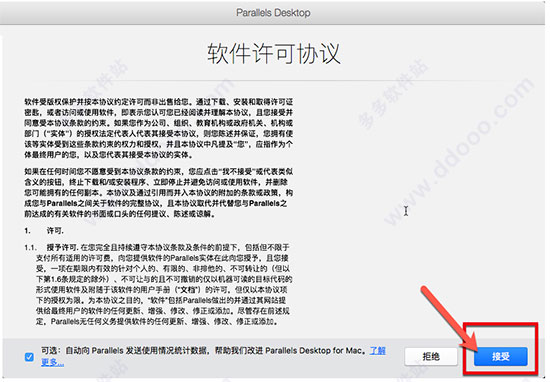
Task: Click the section heading 1. 许可
Action: pos(44,230)
